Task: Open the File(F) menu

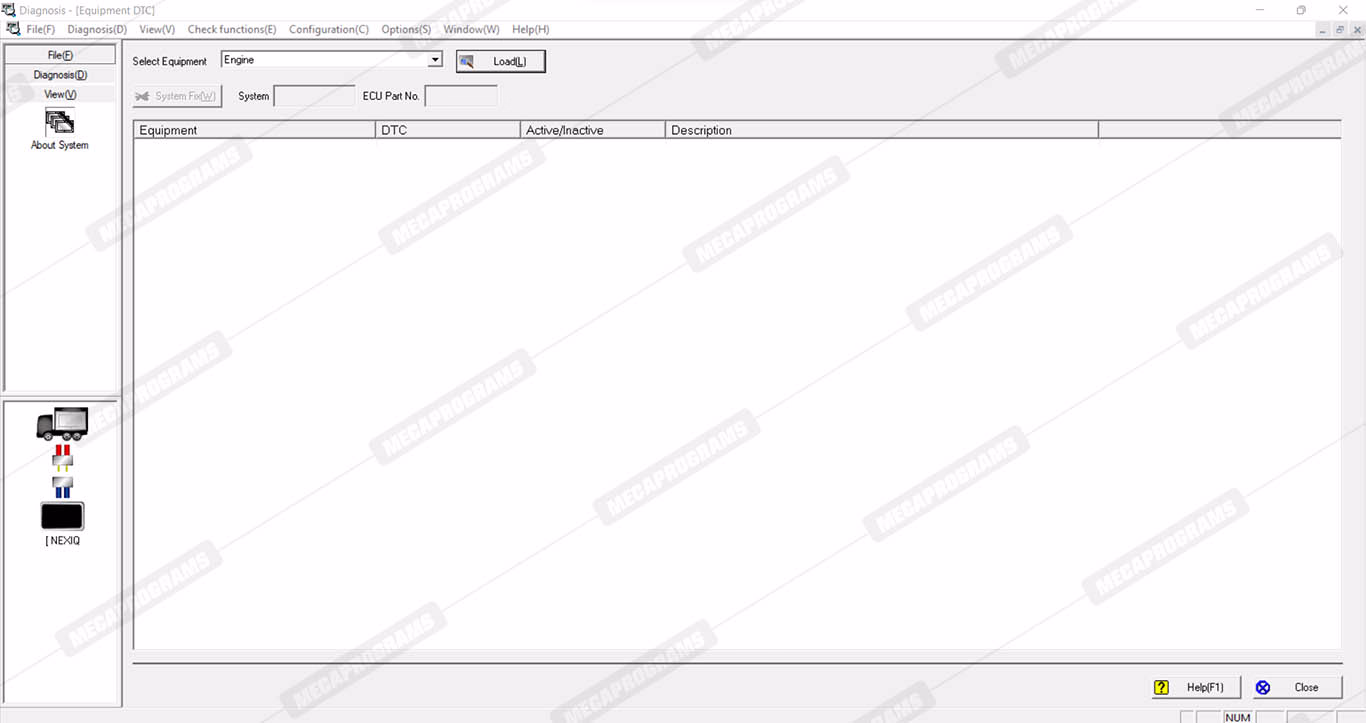Action: coord(41,30)
